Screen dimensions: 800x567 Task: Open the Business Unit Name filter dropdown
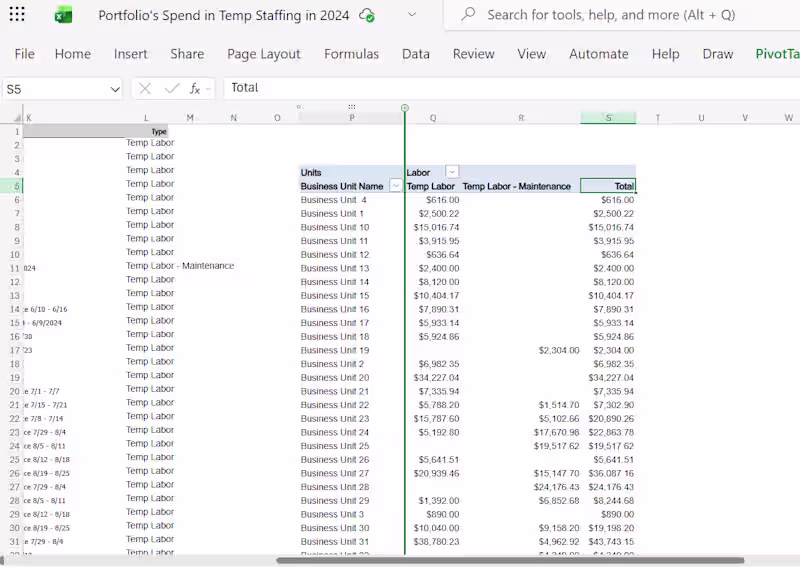click(396, 186)
